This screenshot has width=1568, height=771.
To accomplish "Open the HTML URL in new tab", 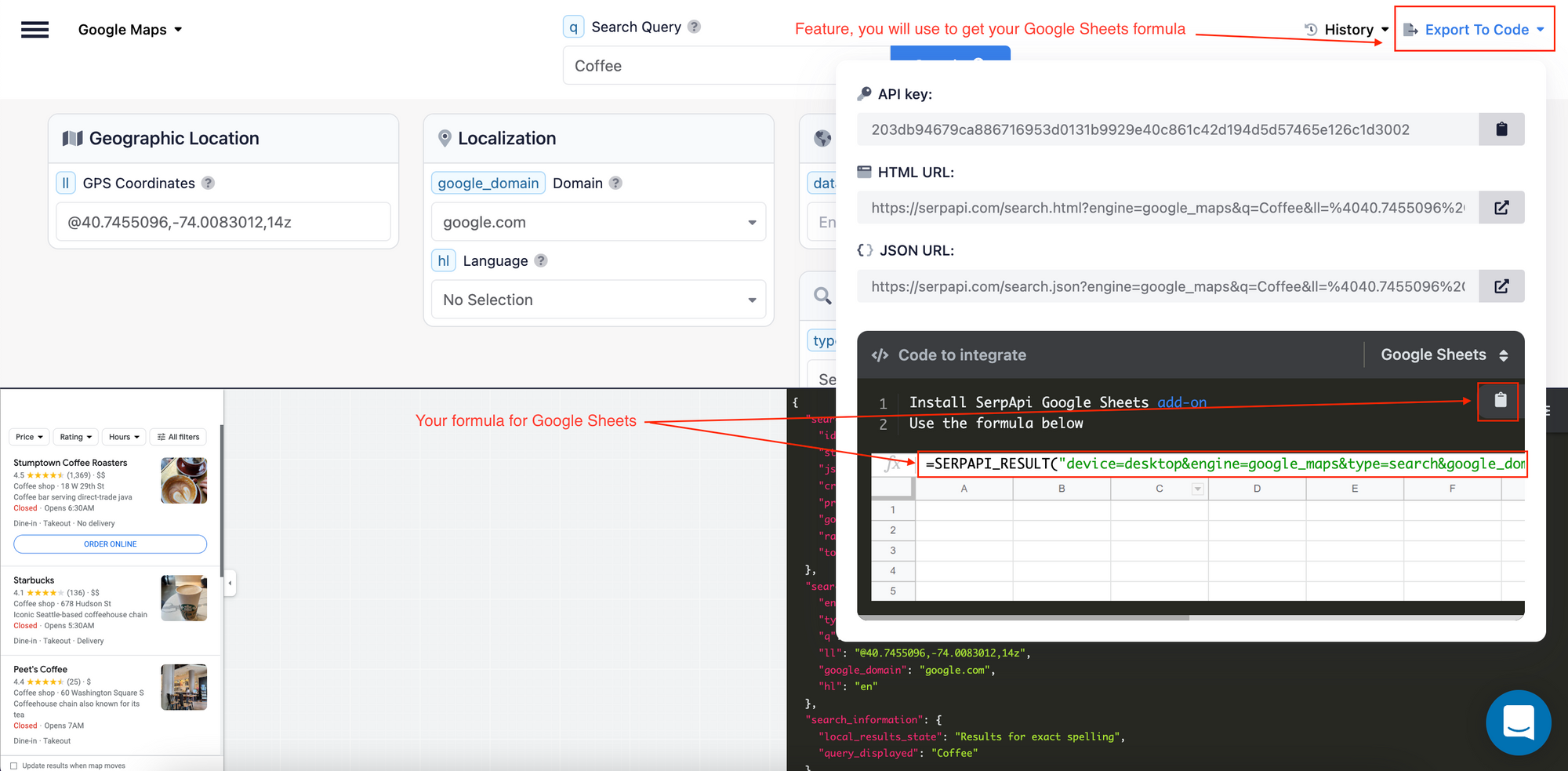I will pos(1501,208).
